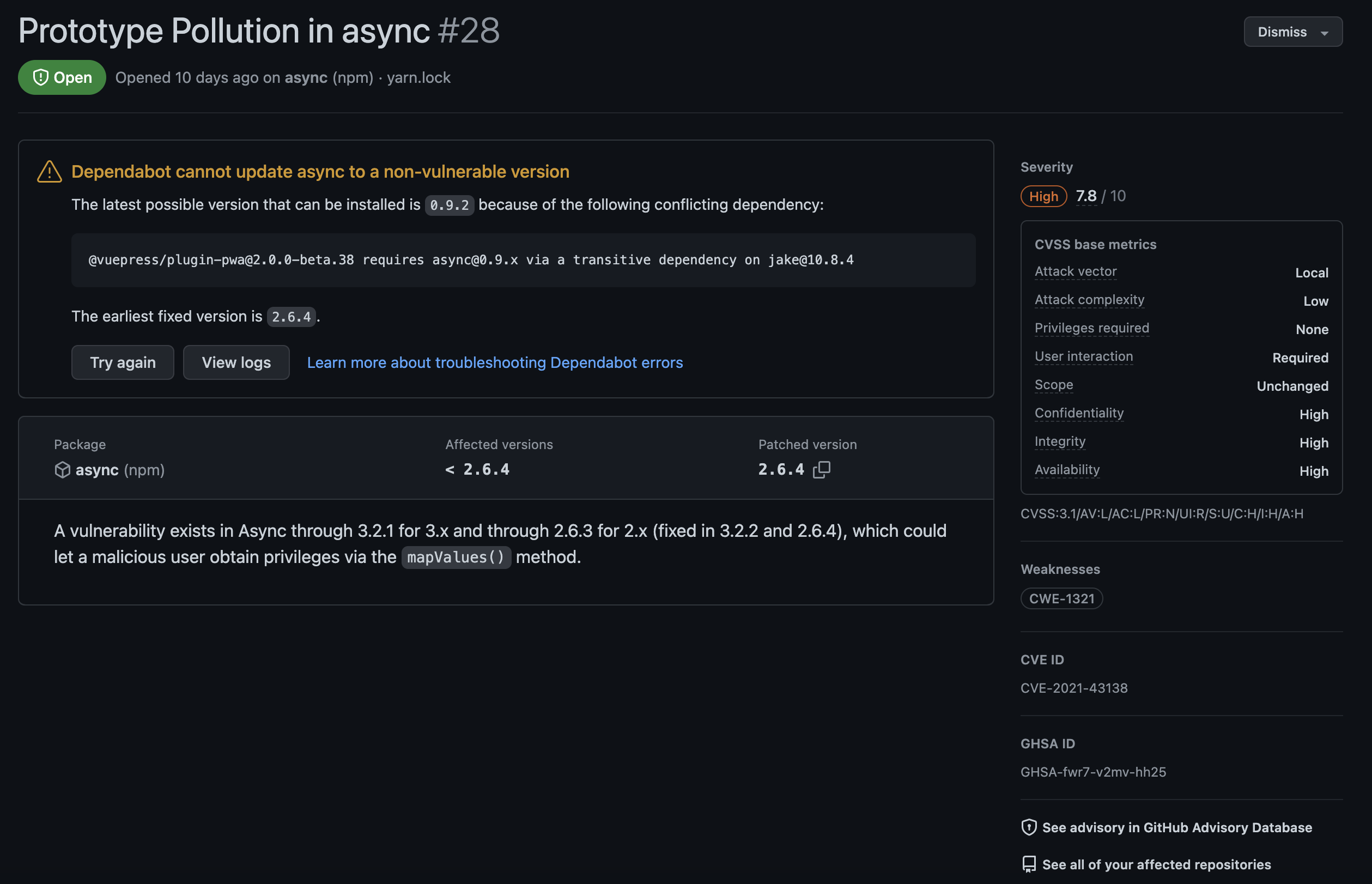Copy patched version 2.6.4 with copy icon

point(822,470)
